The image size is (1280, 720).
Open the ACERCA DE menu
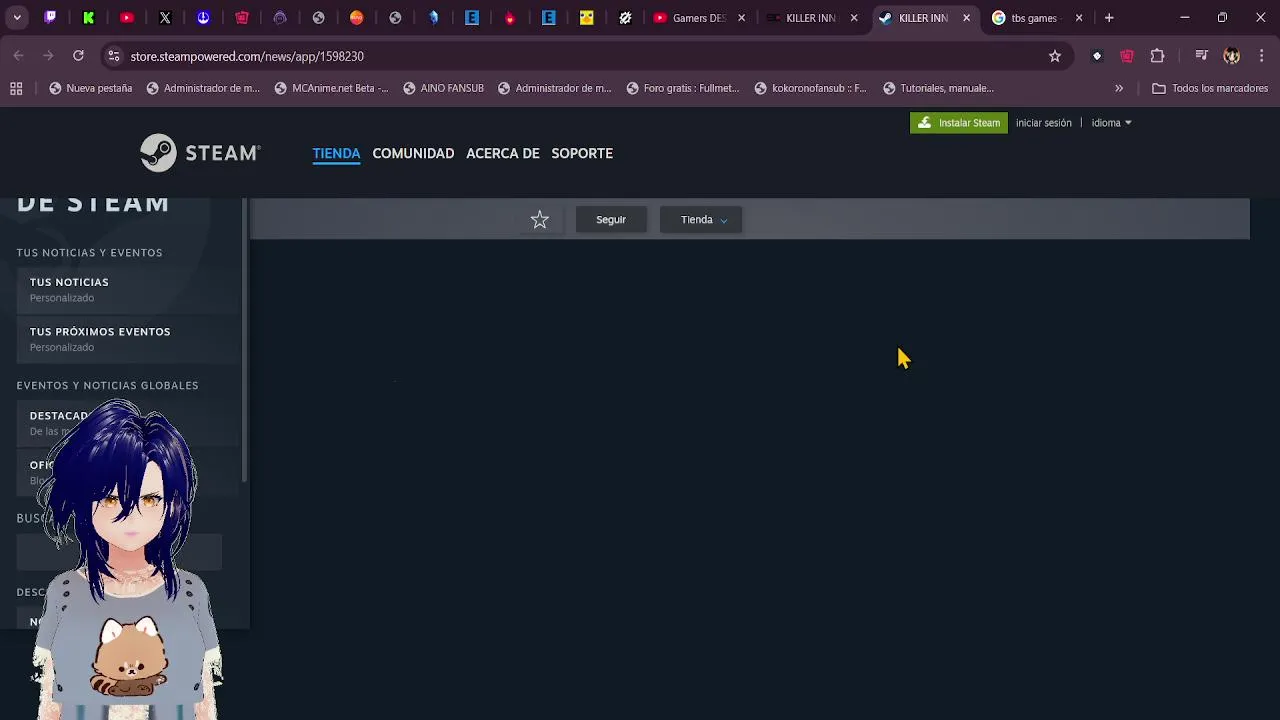(503, 153)
